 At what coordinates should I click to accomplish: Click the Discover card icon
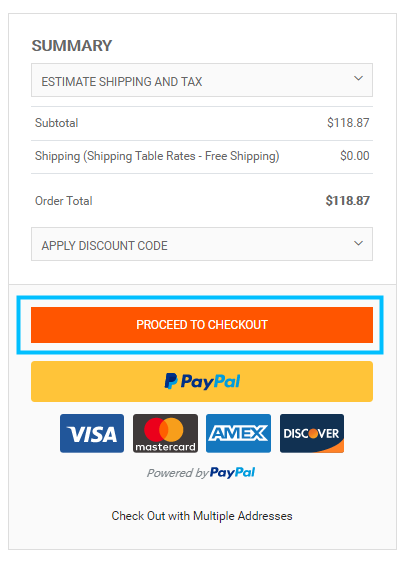click(x=312, y=433)
